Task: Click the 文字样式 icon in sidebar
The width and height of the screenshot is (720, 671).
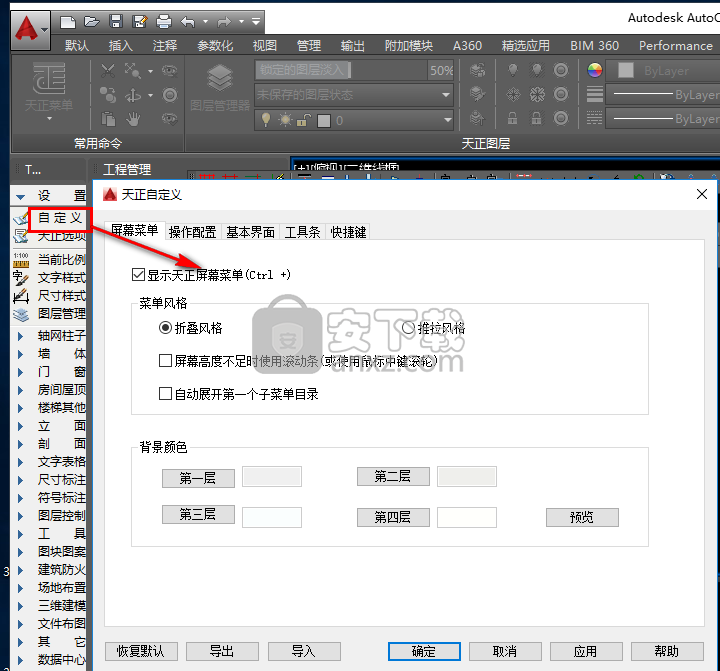Action: [21, 278]
